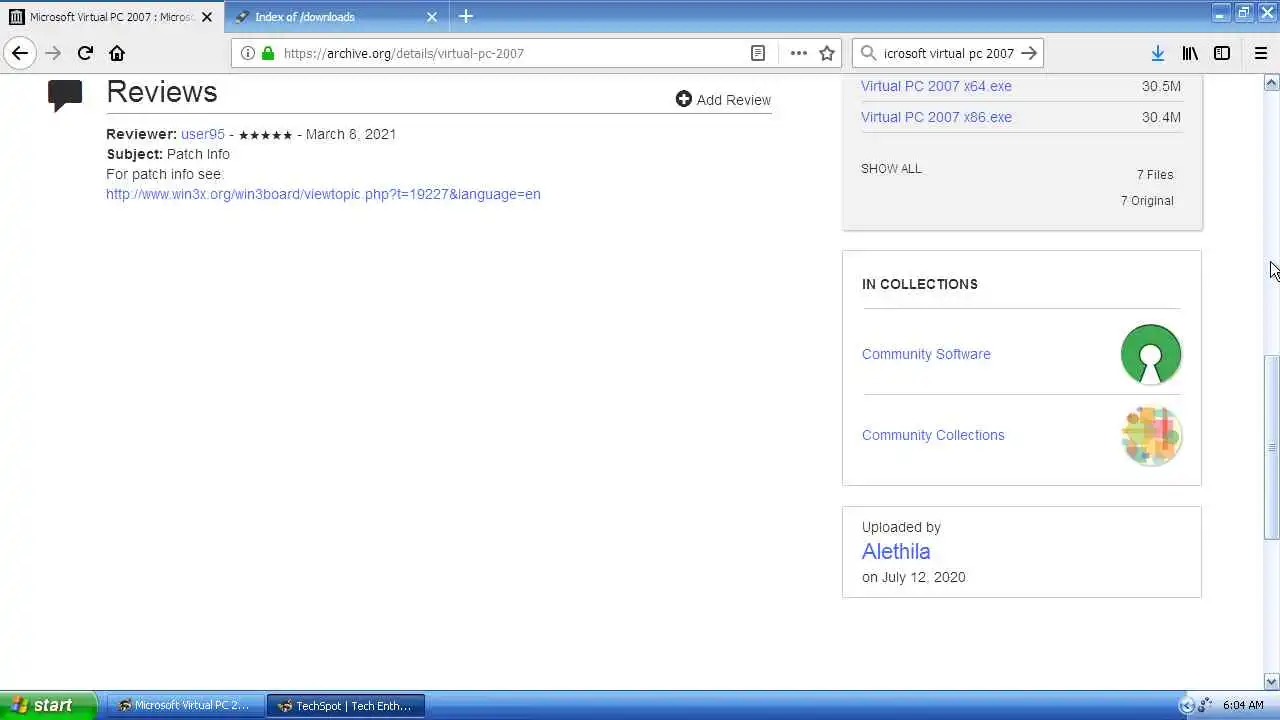
Task: Click the green padlock security icon
Action: (x=267, y=53)
